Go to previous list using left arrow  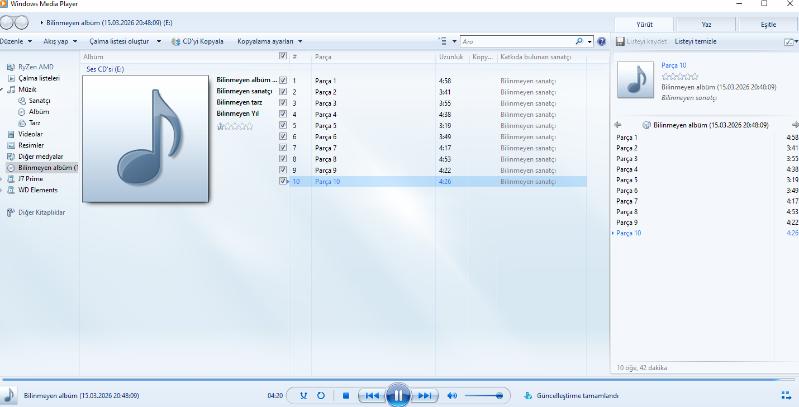618,125
